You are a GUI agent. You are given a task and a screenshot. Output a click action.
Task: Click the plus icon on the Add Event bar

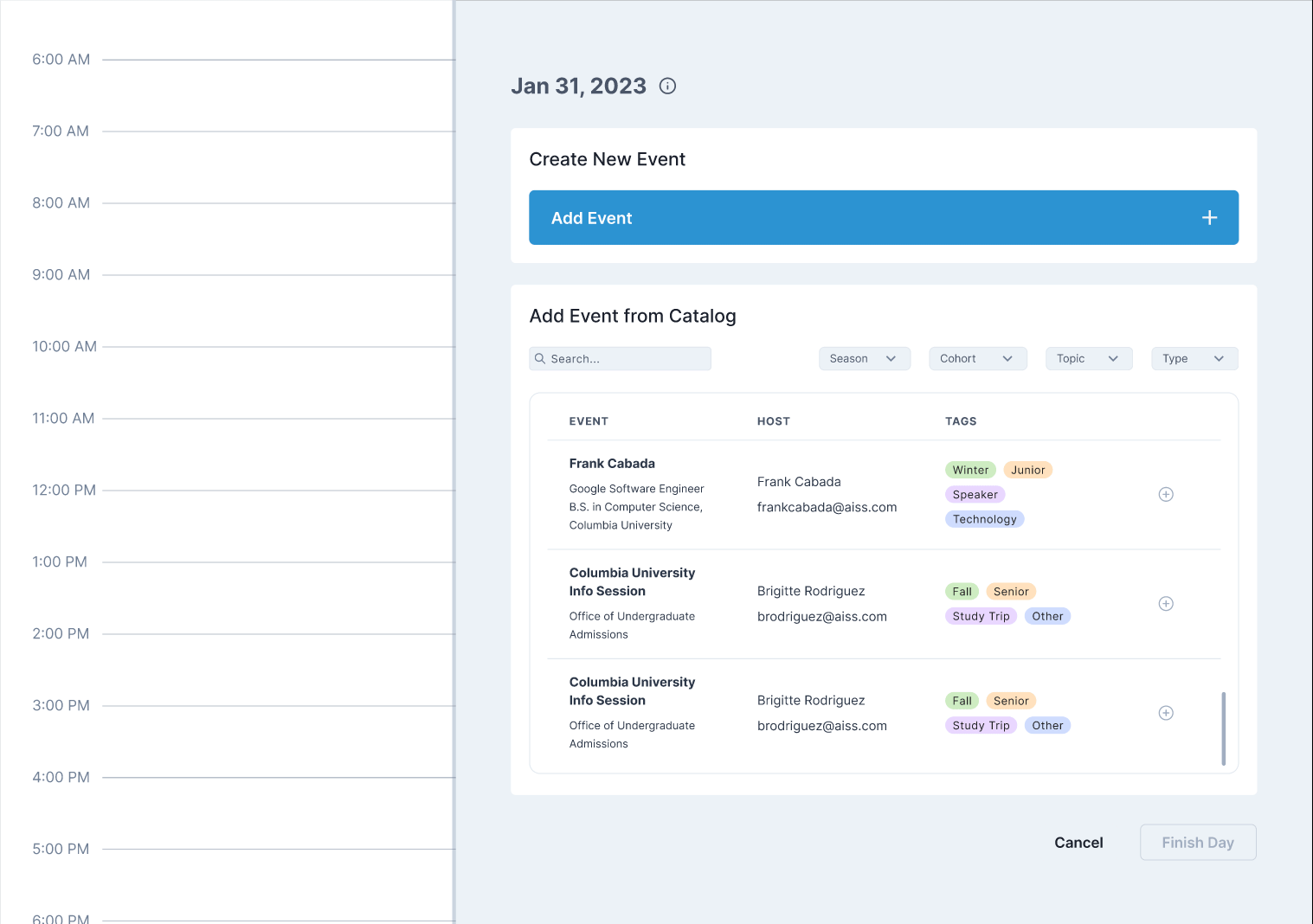coord(1209,217)
